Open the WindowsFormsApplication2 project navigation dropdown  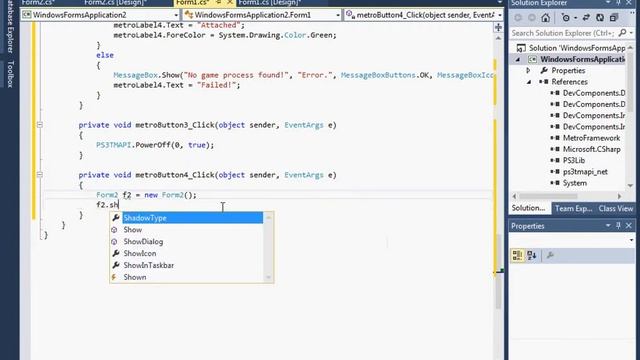[x=176, y=15]
